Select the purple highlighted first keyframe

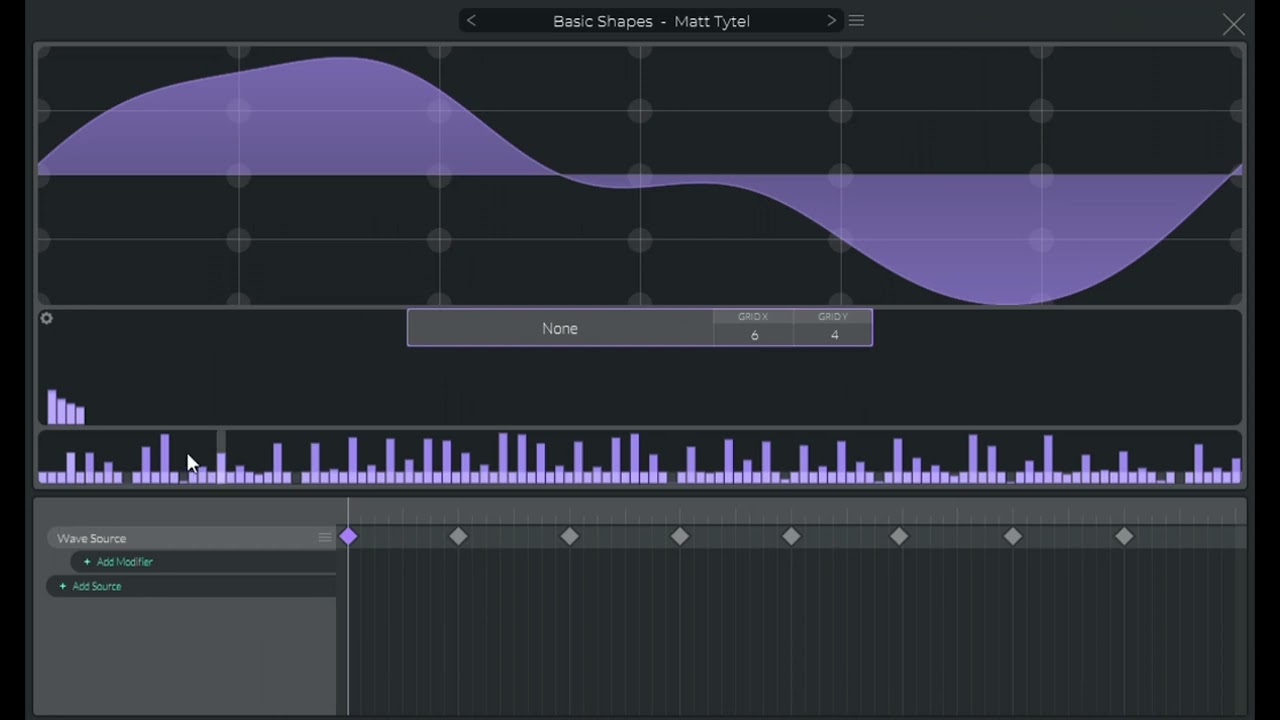pyautogui.click(x=348, y=537)
